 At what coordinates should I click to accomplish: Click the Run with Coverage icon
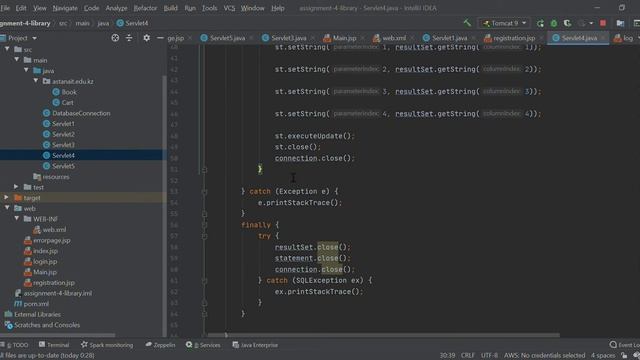click(x=567, y=23)
